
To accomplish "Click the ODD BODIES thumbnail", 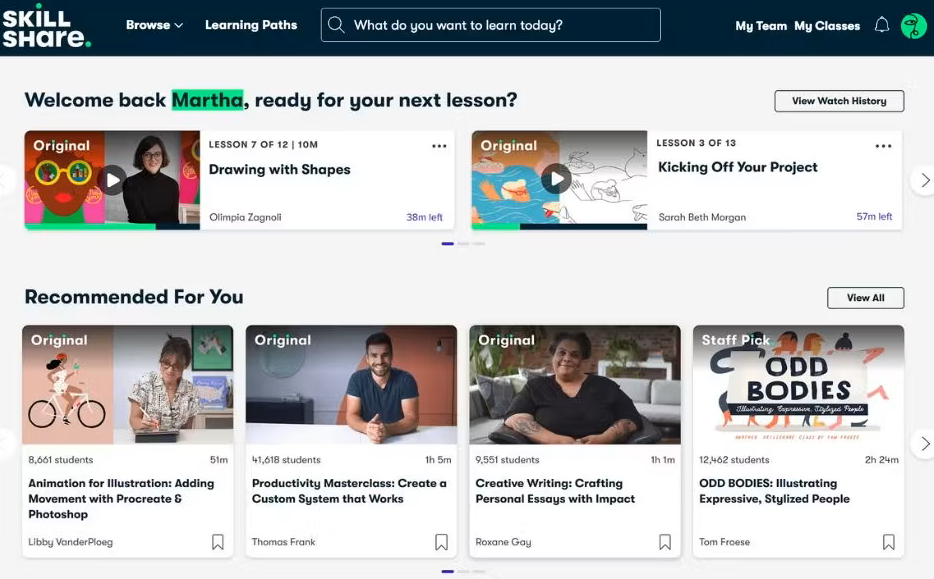I will click(x=798, y=385).
